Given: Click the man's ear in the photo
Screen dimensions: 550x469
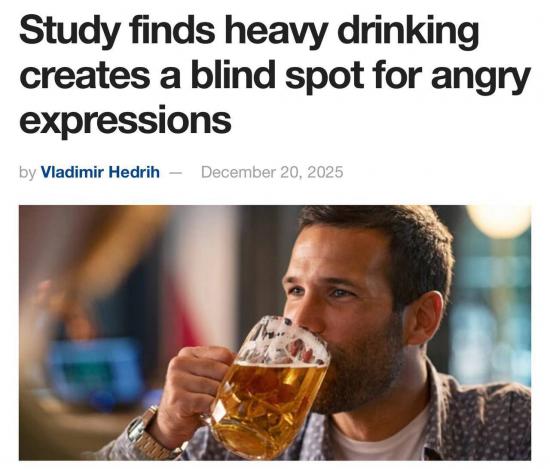Looking at the screenshot, I should click(426, 317).
